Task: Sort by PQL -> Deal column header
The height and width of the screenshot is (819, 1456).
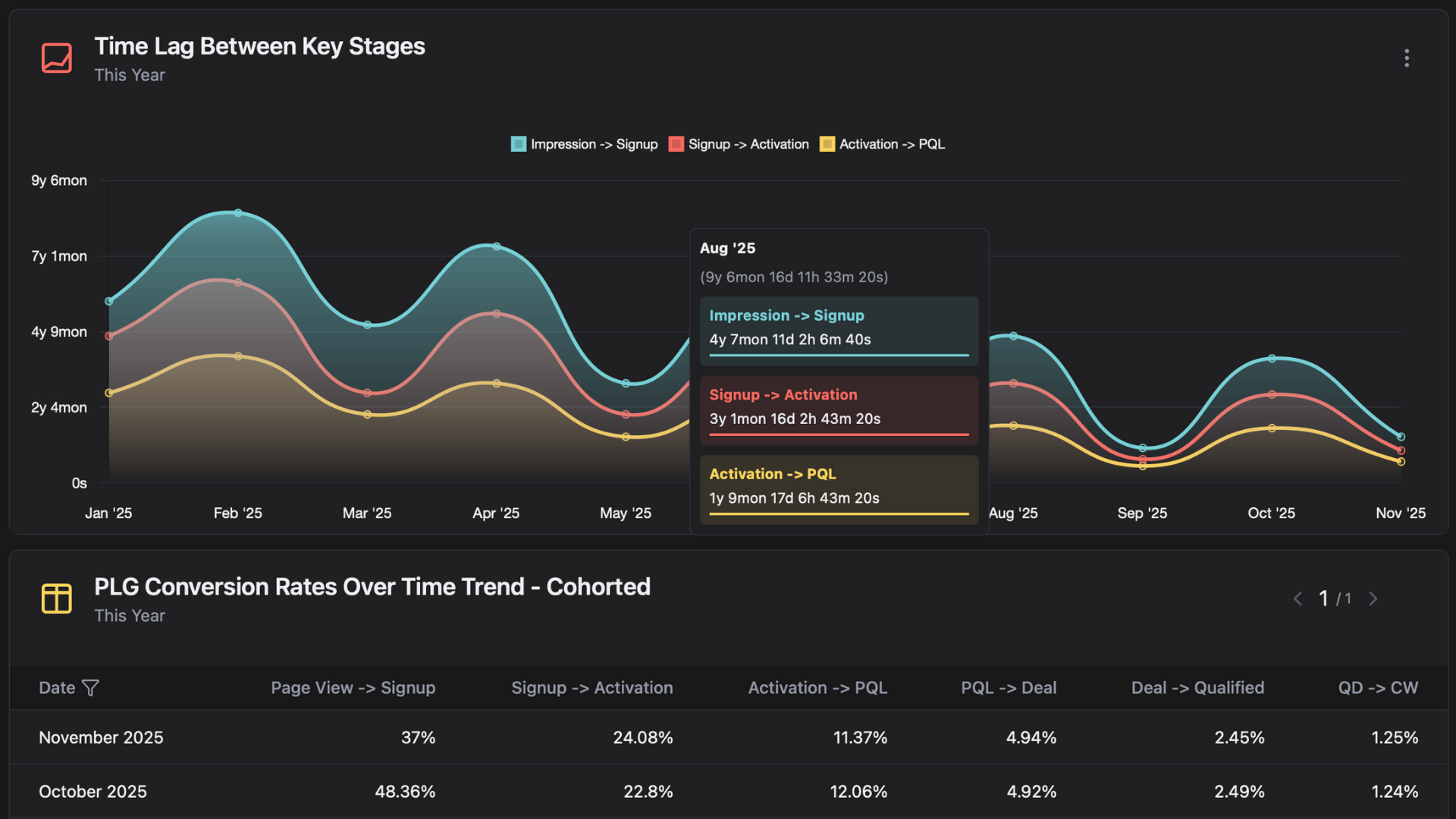Action: point(1008,688)
